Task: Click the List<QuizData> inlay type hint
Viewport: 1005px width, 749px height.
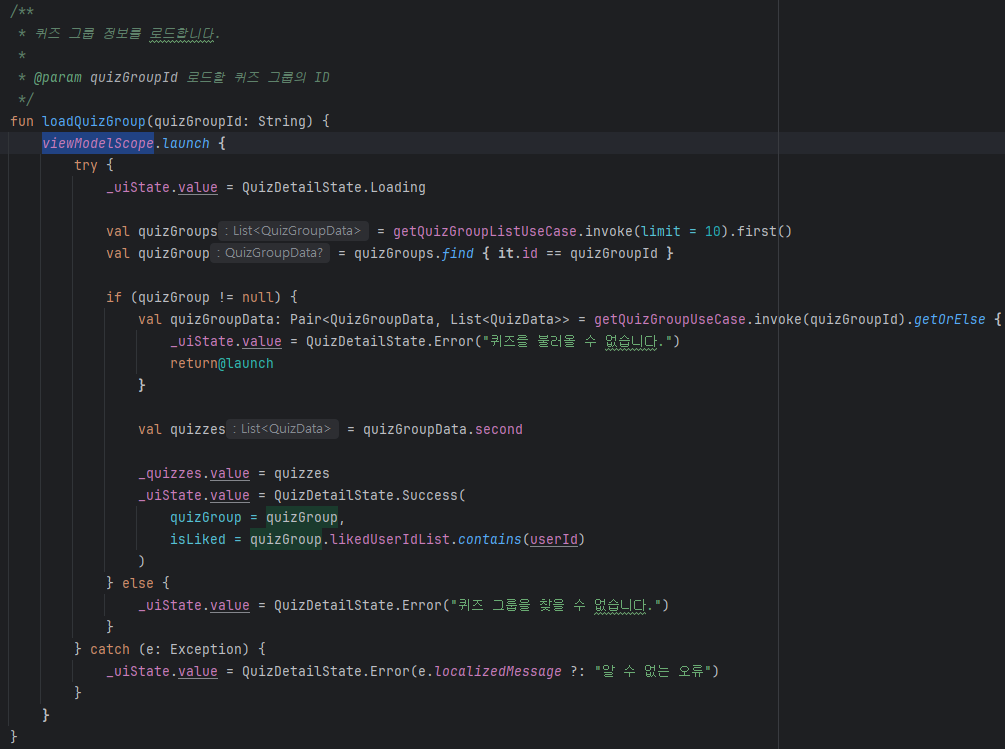Action: tap(283, 429)
